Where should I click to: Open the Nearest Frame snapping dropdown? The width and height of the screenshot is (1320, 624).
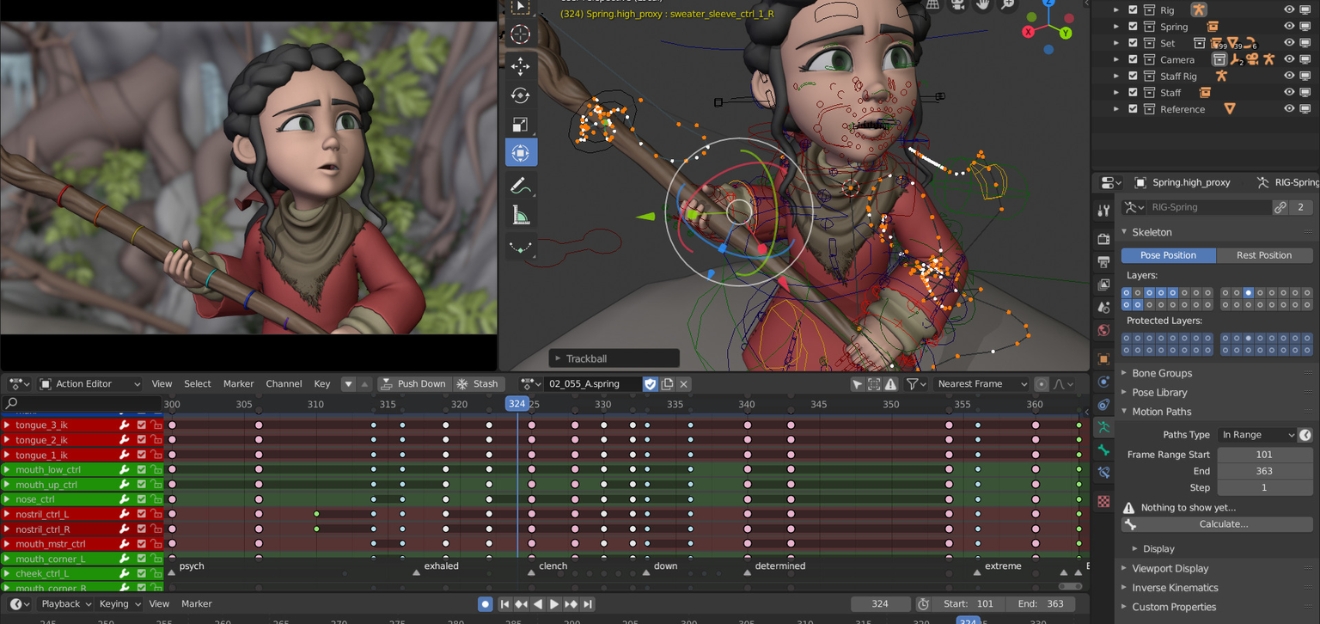981,384
